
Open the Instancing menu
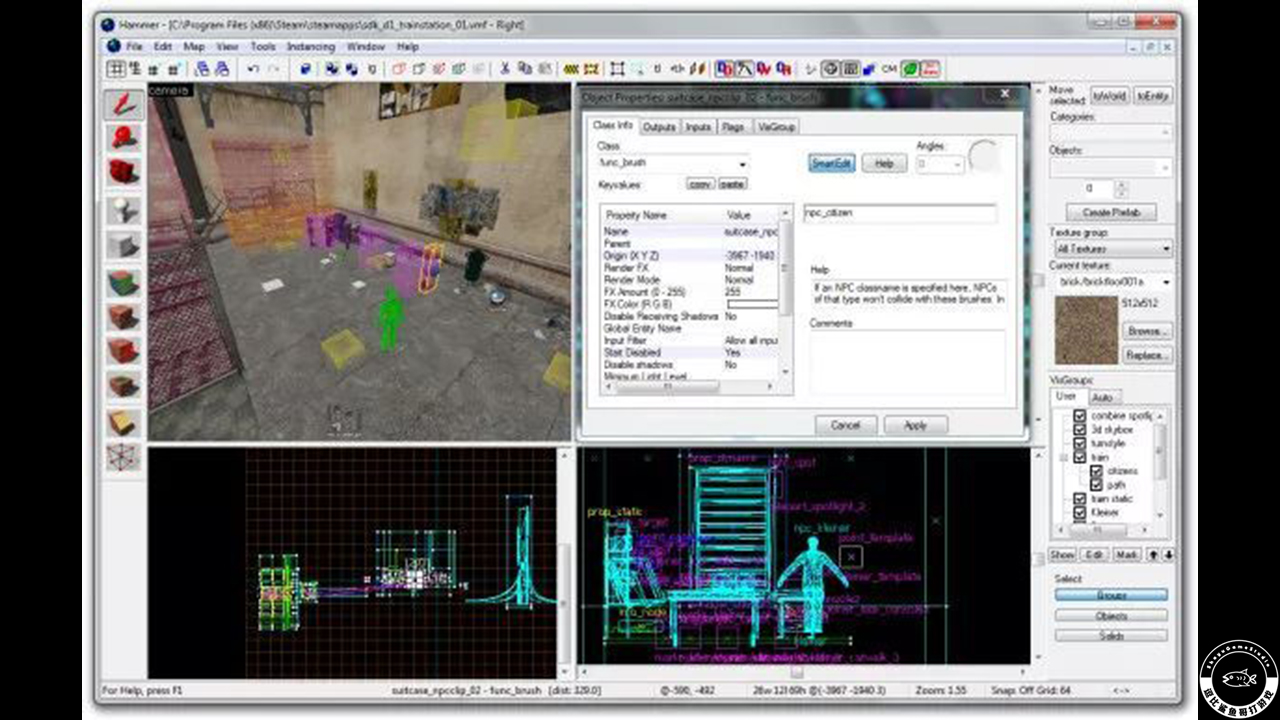pyautogui.click(x=311, y=46)
